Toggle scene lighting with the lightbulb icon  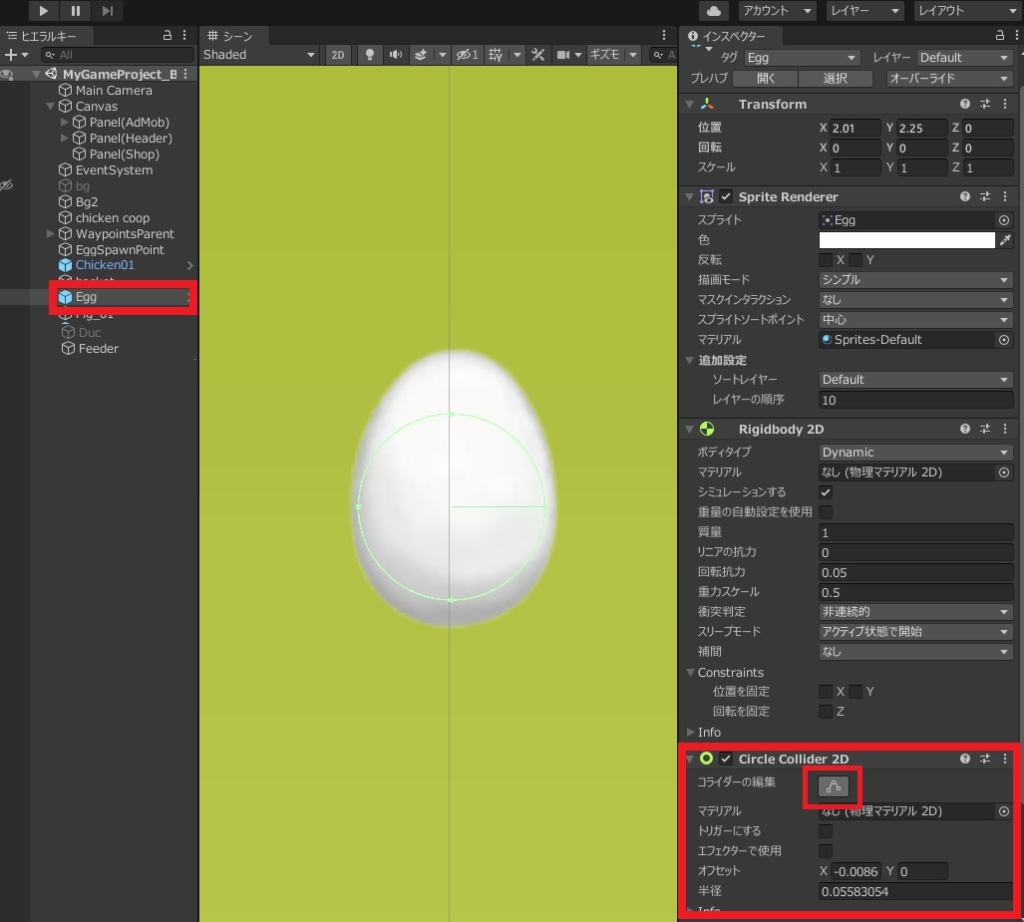[x=369, y=55]
